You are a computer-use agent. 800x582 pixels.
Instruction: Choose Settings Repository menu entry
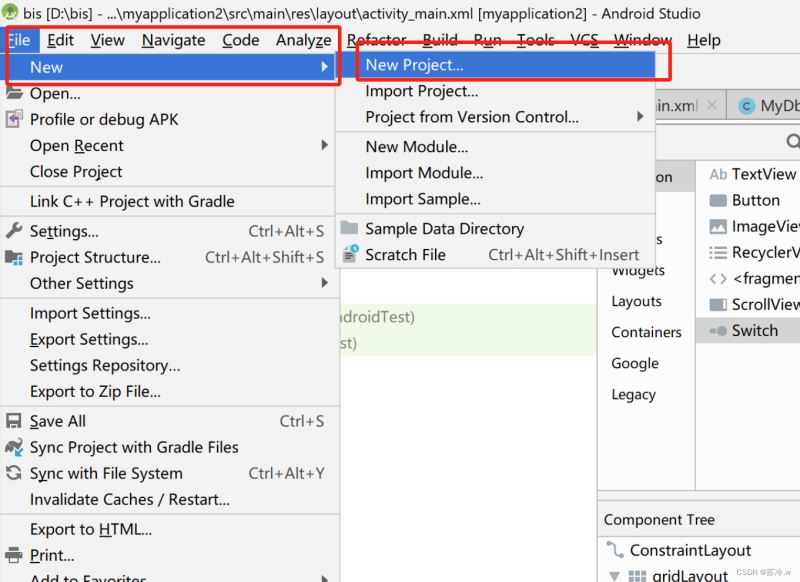tap(168, 365)
